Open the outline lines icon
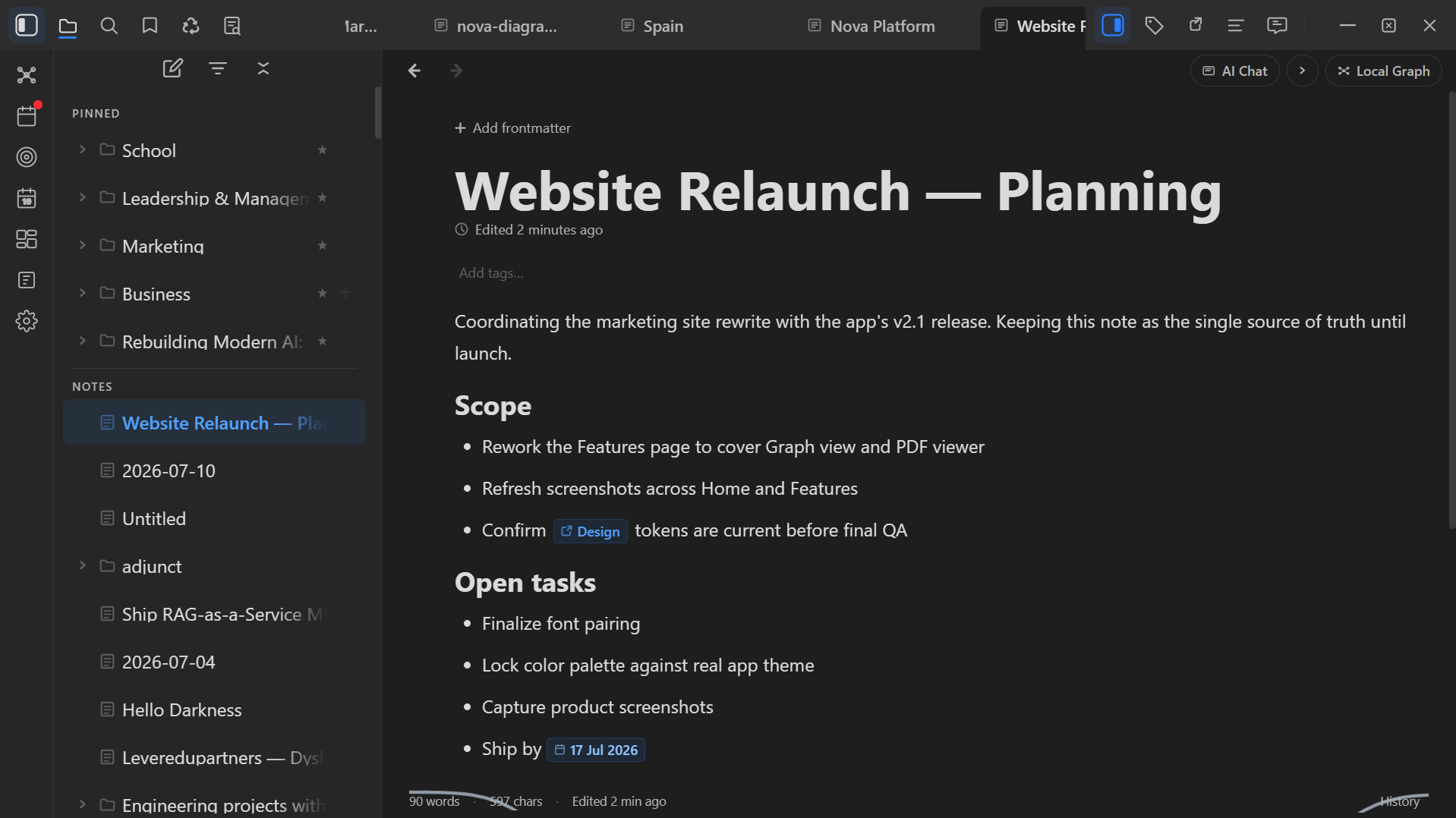This screenshot has height=818, width=1456. pyautogui.click(x=1236, y=26)
